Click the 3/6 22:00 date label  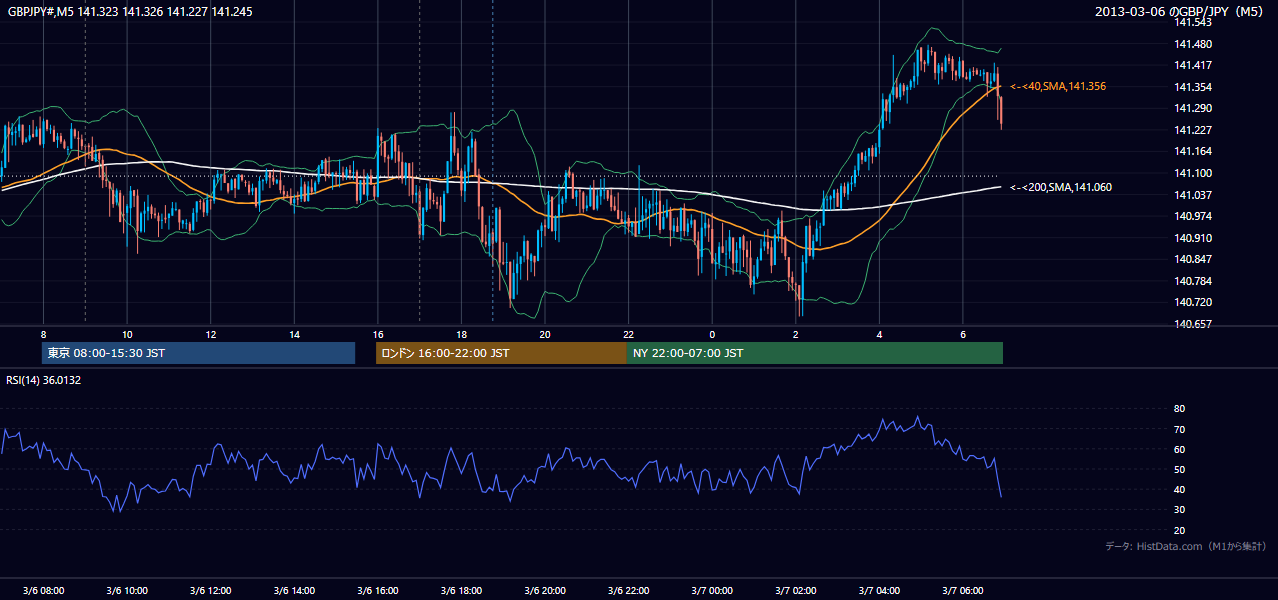coord(629,591)
